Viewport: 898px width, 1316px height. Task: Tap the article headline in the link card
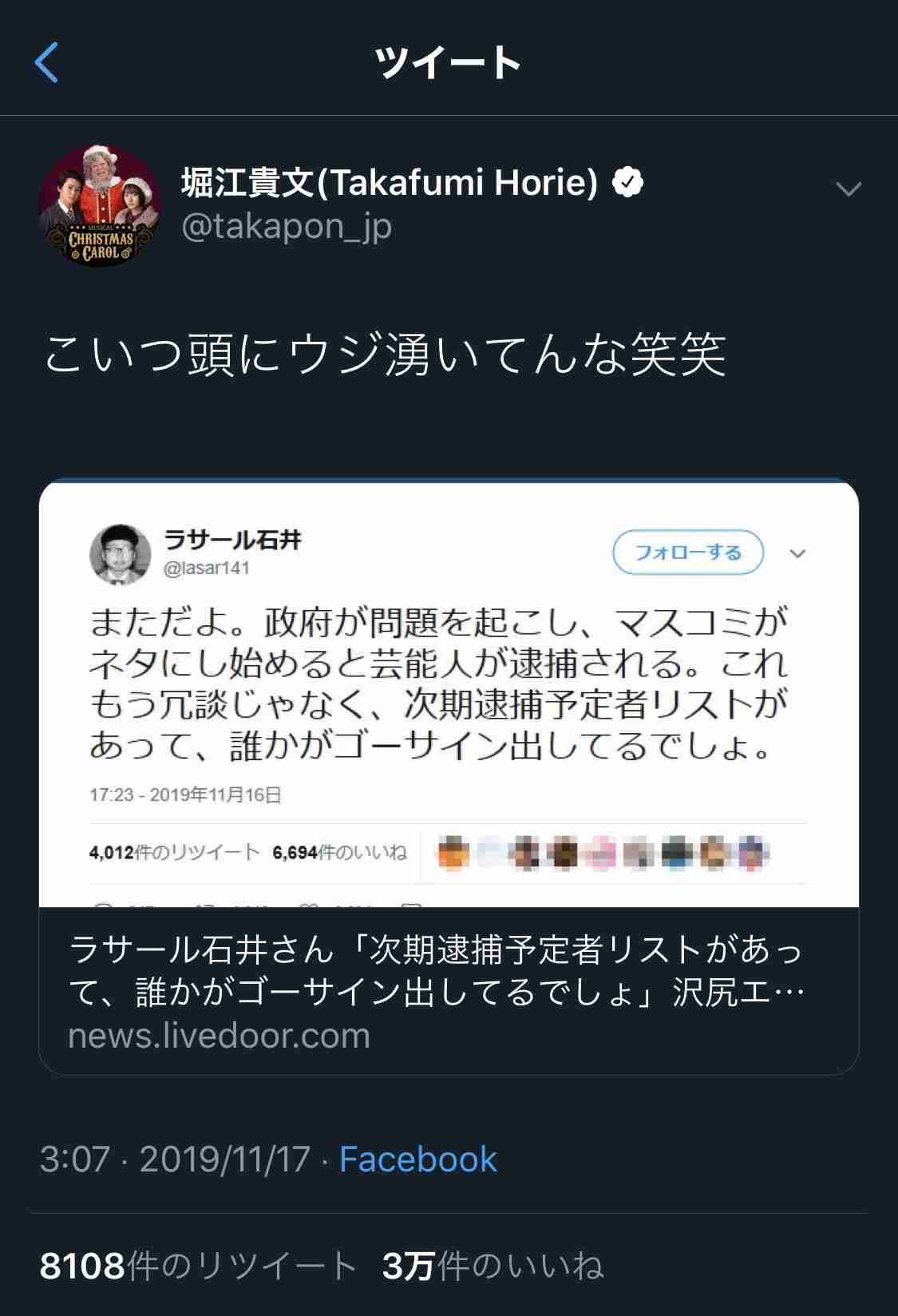(436, 971)
